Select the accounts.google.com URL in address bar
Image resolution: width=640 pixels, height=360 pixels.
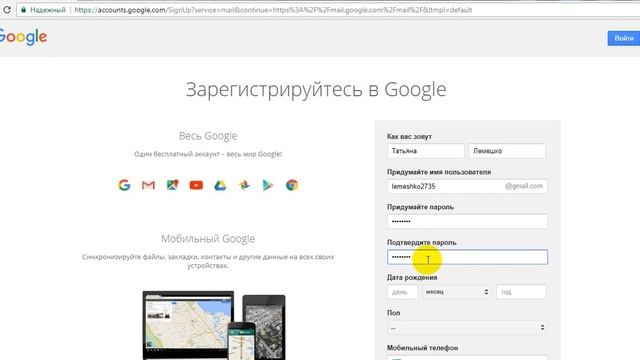click(273, 10)
